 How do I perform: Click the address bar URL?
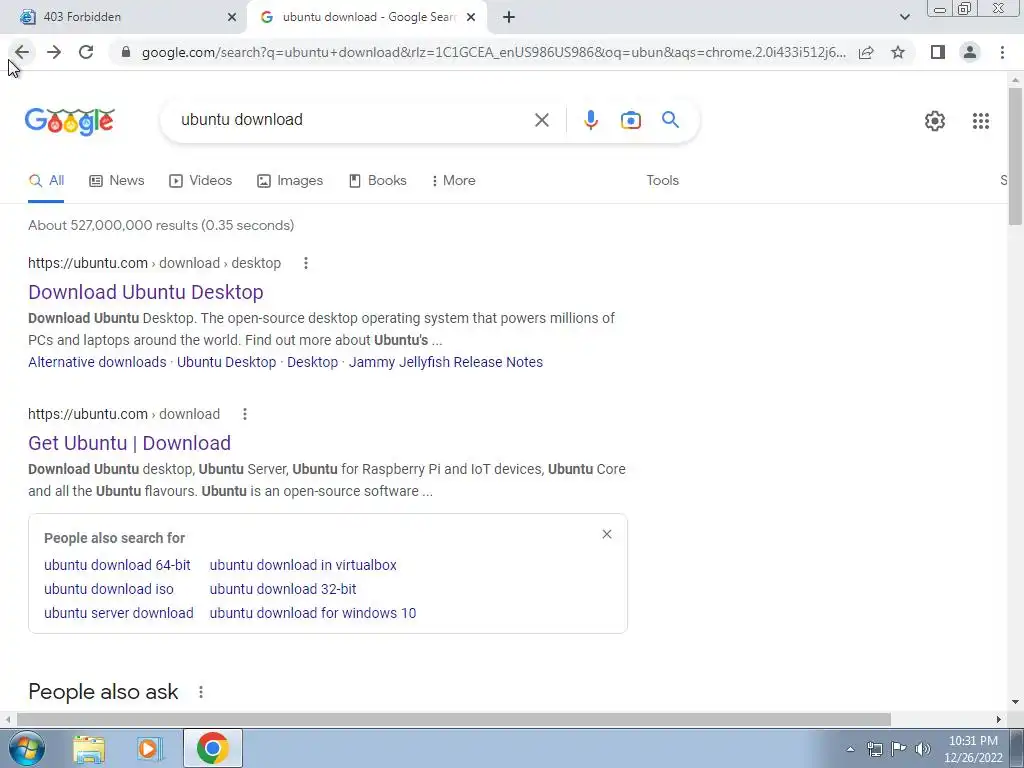pyautogui.click(x=493, y=52)
